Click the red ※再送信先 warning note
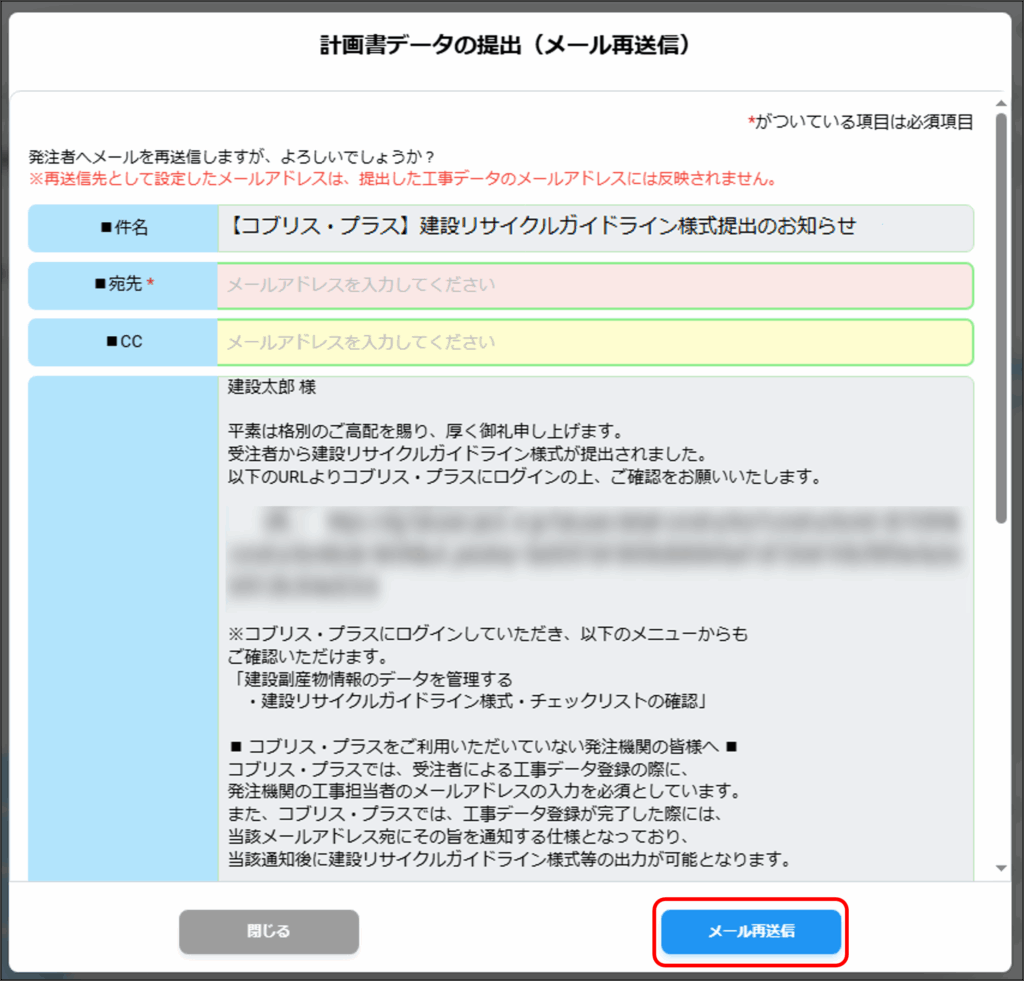This screenshot has height=981, width=1024. [404, 180]
